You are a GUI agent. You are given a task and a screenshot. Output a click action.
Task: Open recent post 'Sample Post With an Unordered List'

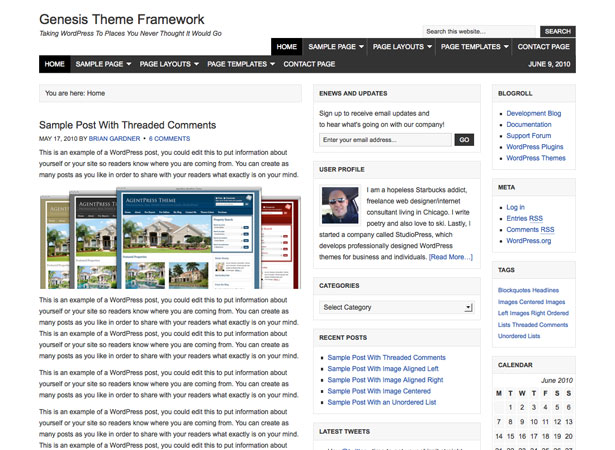click(x=382, y=402)
